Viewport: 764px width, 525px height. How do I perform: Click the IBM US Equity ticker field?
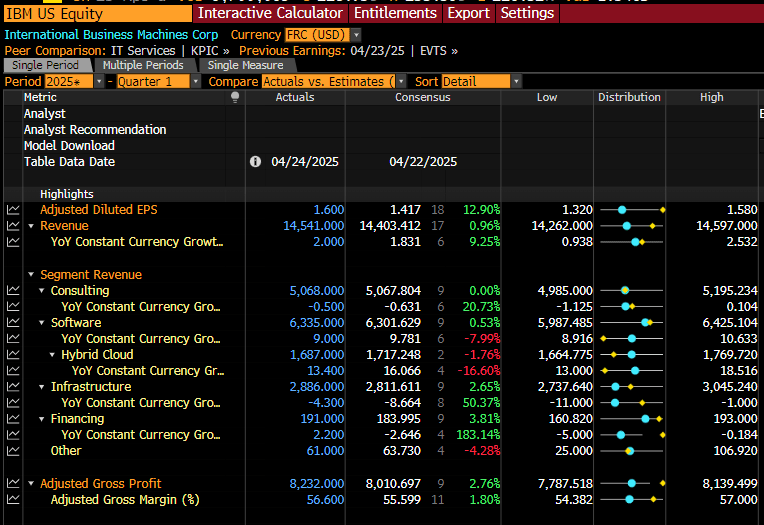click(x=98, y=14)
